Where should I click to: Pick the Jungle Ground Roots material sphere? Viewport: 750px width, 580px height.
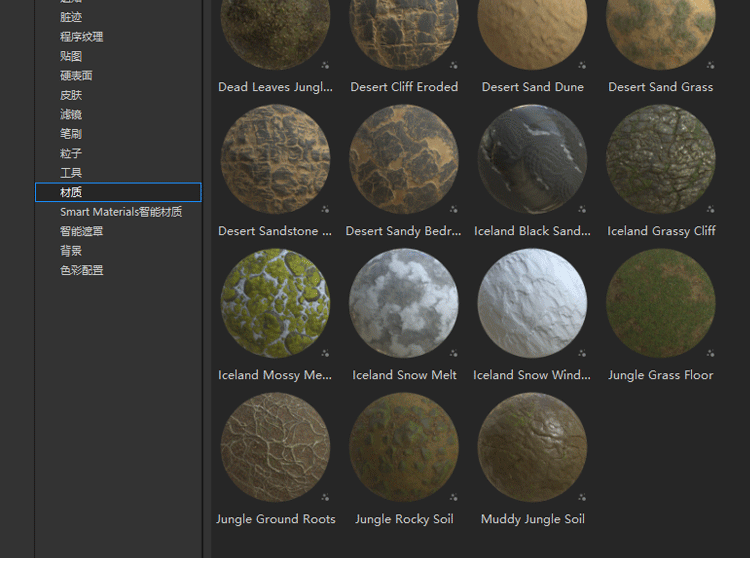(x=275, y=447)
